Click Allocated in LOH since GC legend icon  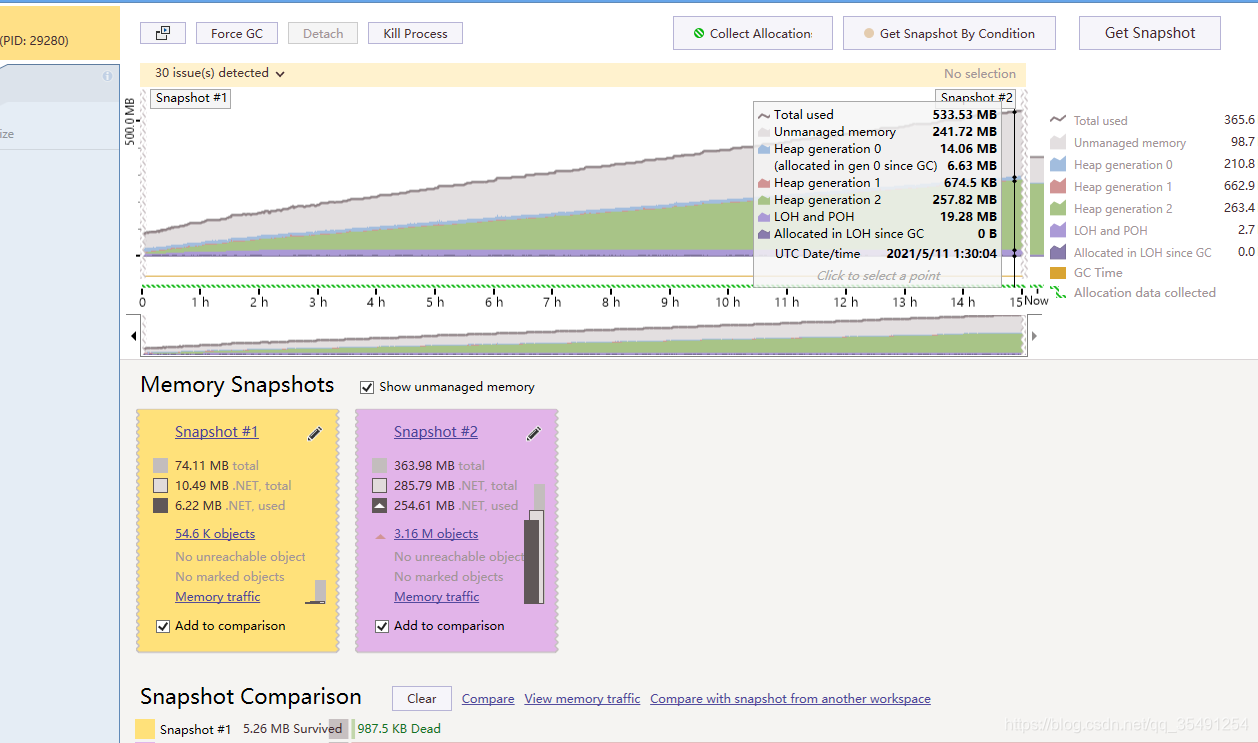click(x=1058, y=252)
